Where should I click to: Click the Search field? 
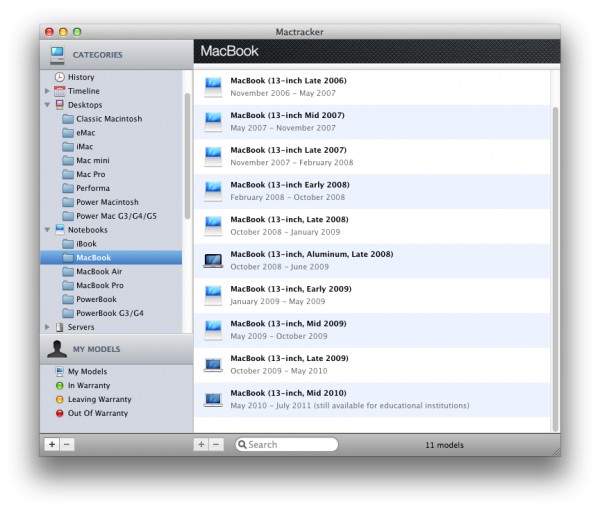287,444
